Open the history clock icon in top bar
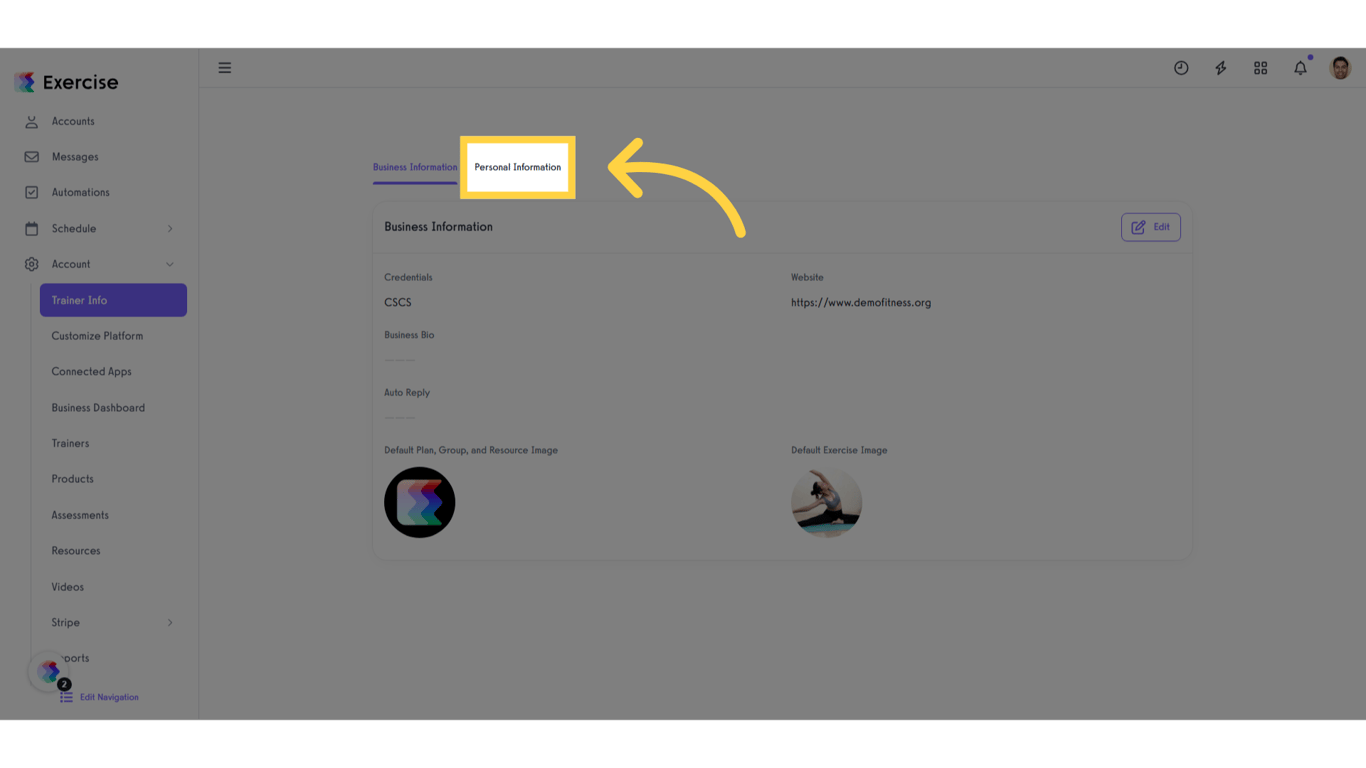The image size is (1366, 768). (1181, 67)
